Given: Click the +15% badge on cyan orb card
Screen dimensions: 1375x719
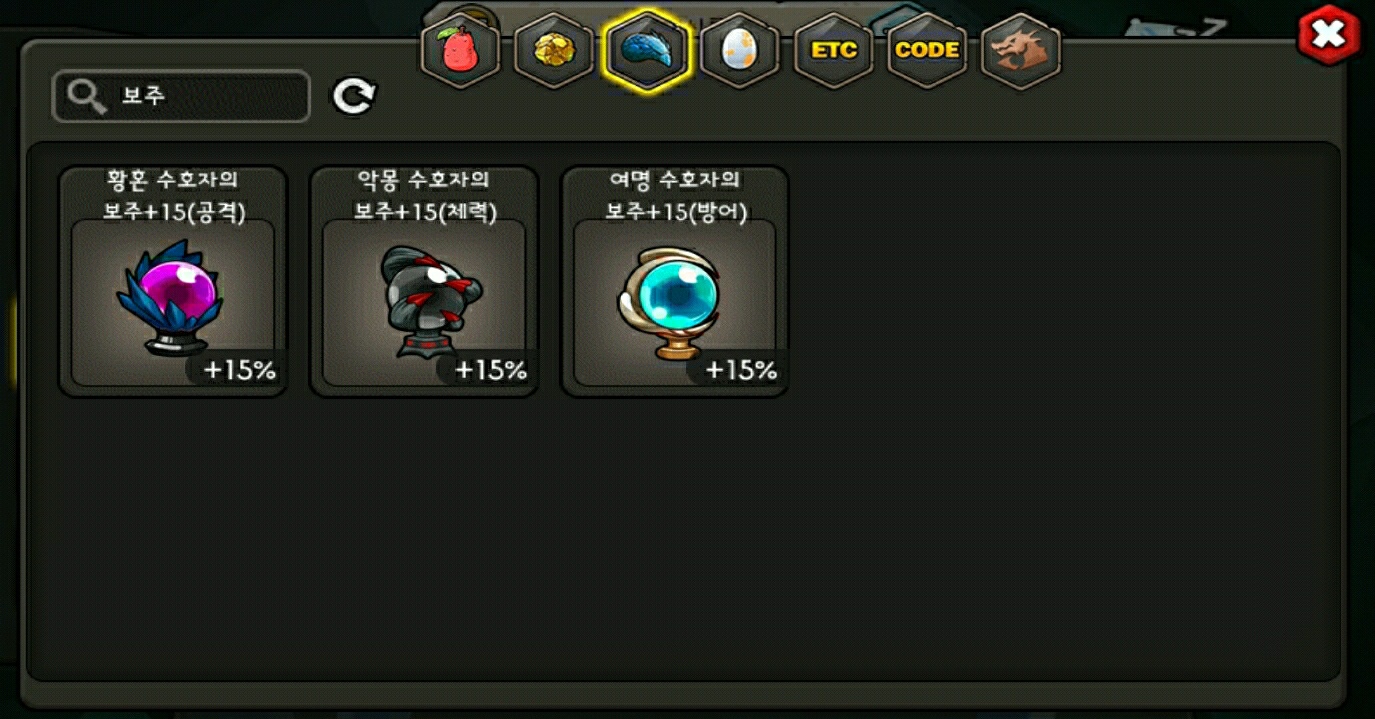Looking at the screenshot, I should click(x=740, y=369).
